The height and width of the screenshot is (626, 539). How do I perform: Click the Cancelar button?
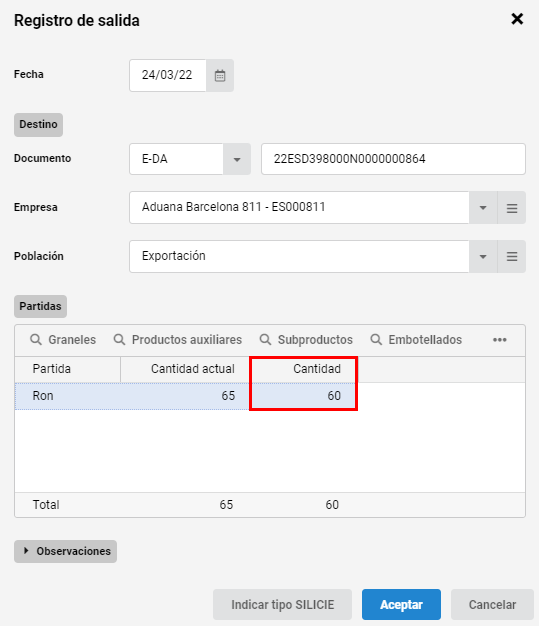pos(492,604)
